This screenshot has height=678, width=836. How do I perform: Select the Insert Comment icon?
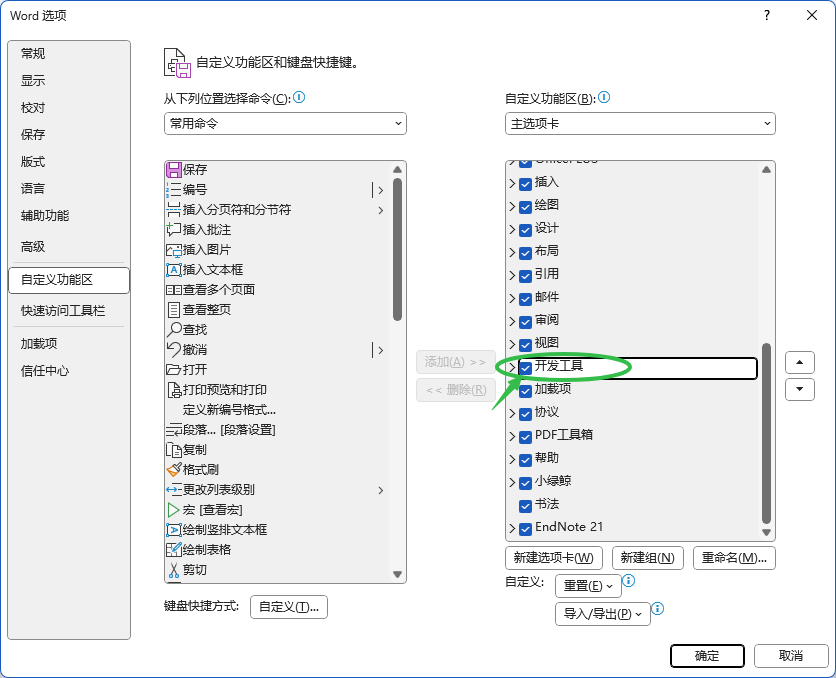tap(174, 230)
